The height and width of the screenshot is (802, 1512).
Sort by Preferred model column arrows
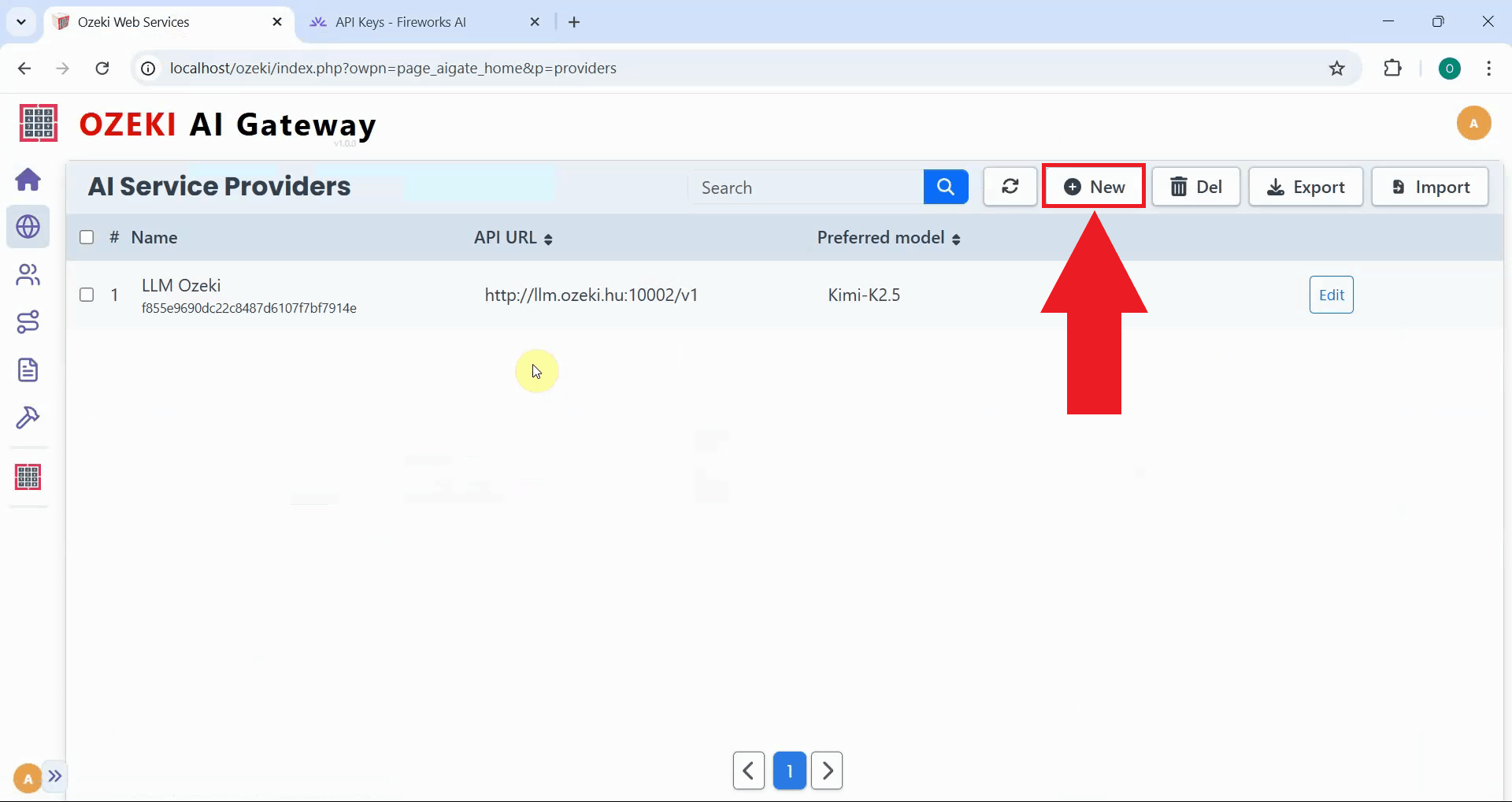tap(958, 239)
